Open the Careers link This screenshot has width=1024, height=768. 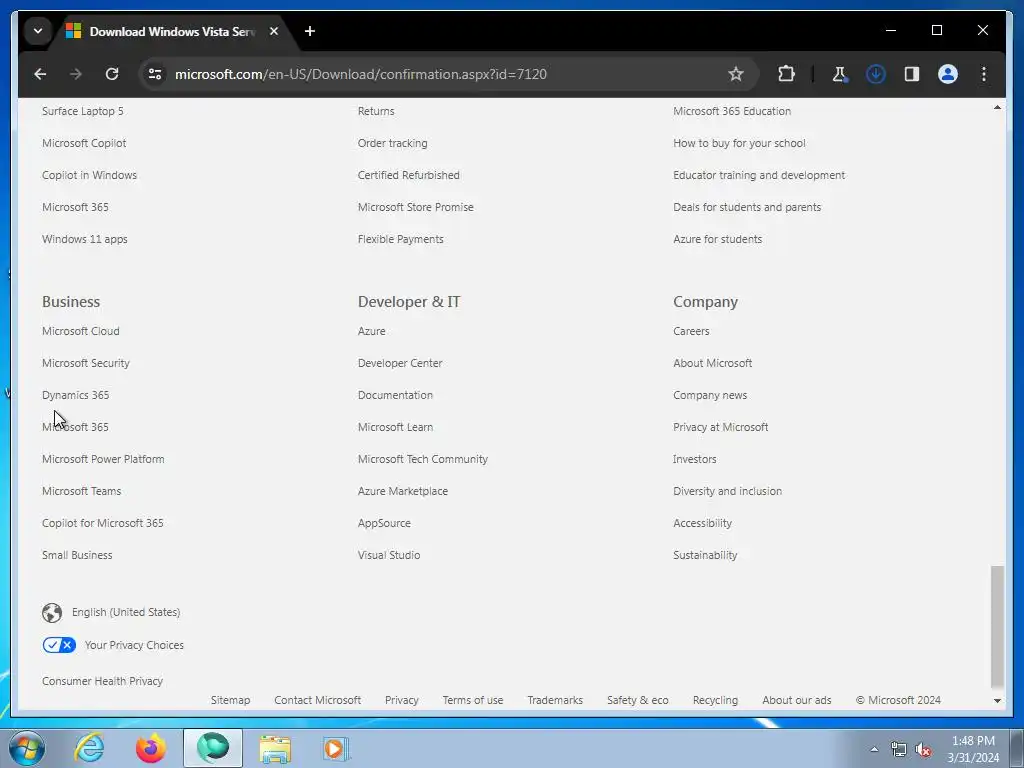click(691, 331)
